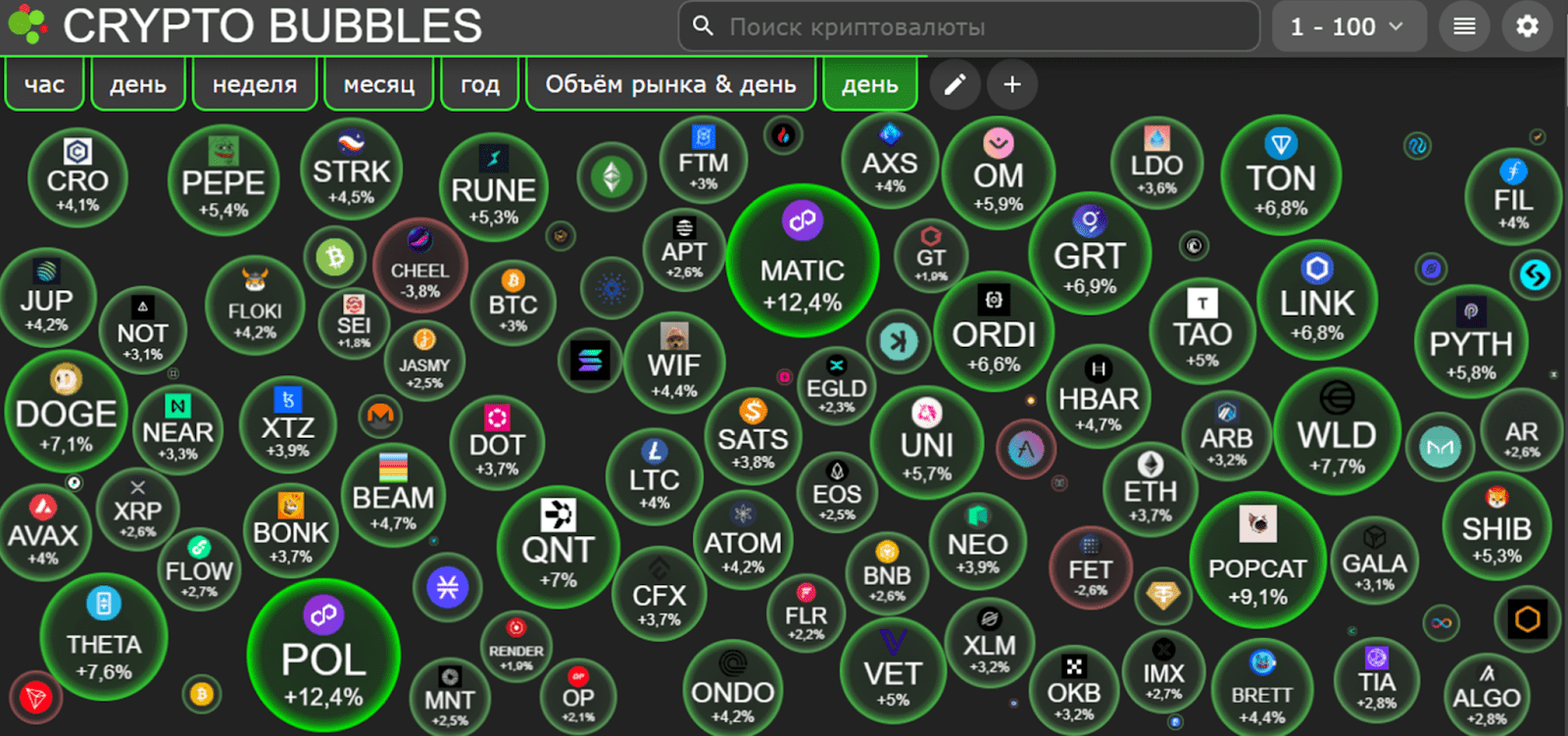Open the BRETT +4,4% bubble

[1262, 690]
